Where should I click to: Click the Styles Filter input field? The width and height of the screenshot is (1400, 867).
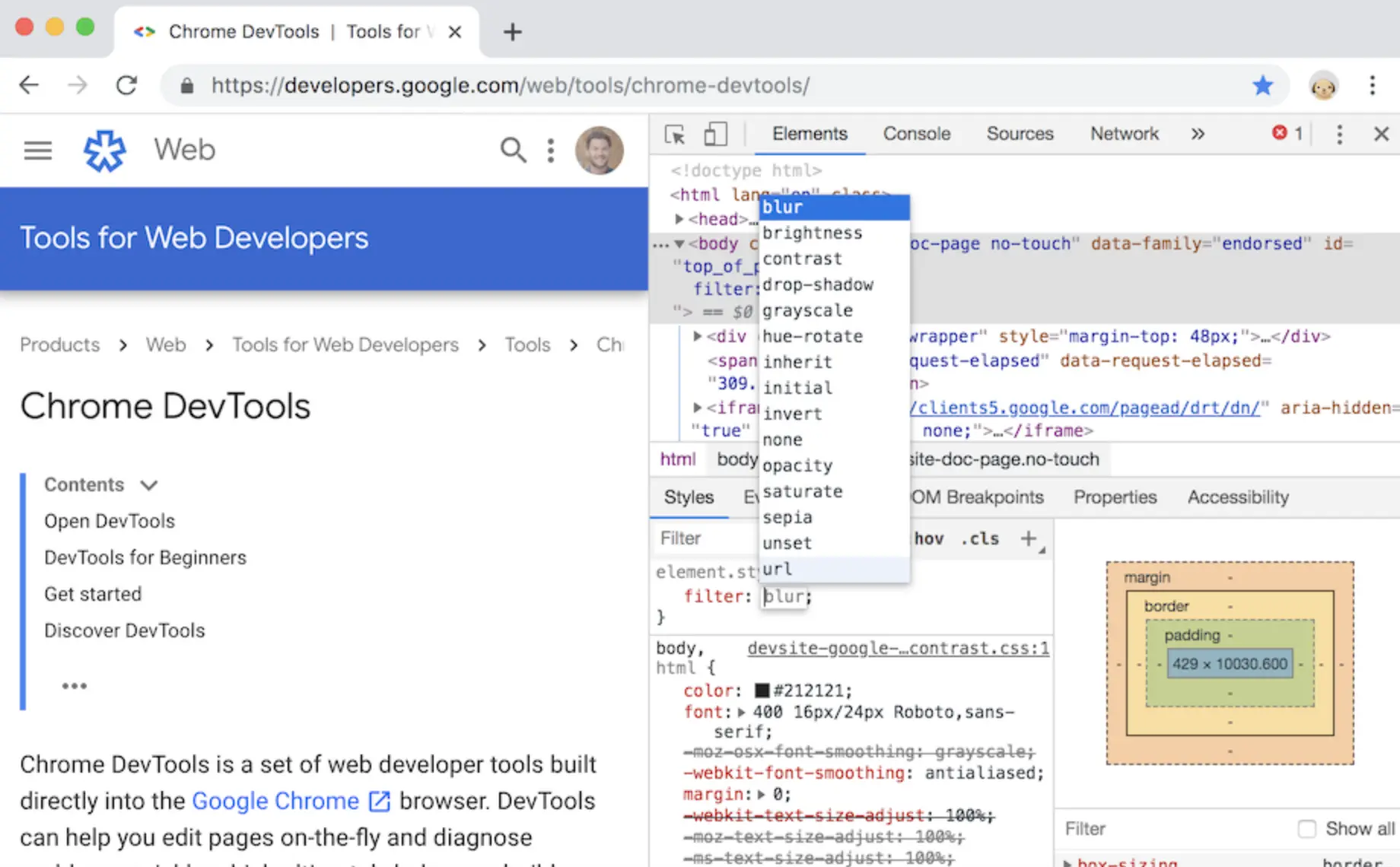(704, 538)
